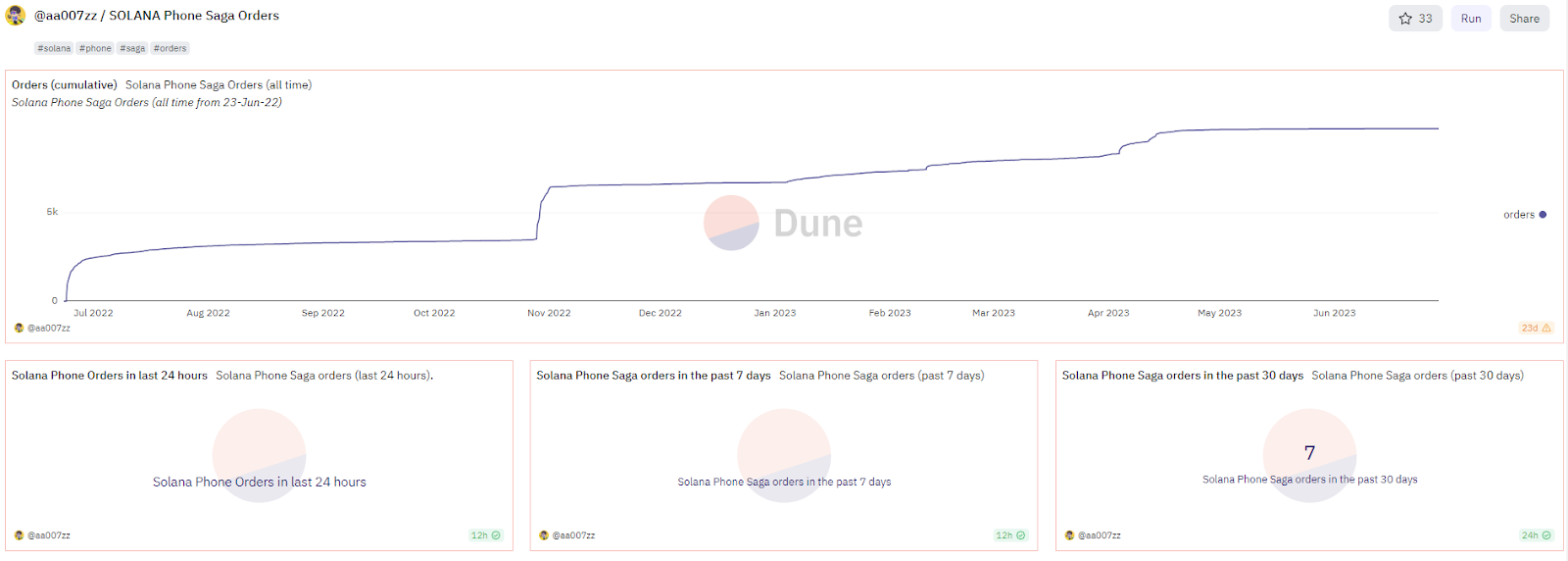Screen dimensions: 1568x561
Task: Star the dashboard with the 33 button
Action: point(1415,19)
